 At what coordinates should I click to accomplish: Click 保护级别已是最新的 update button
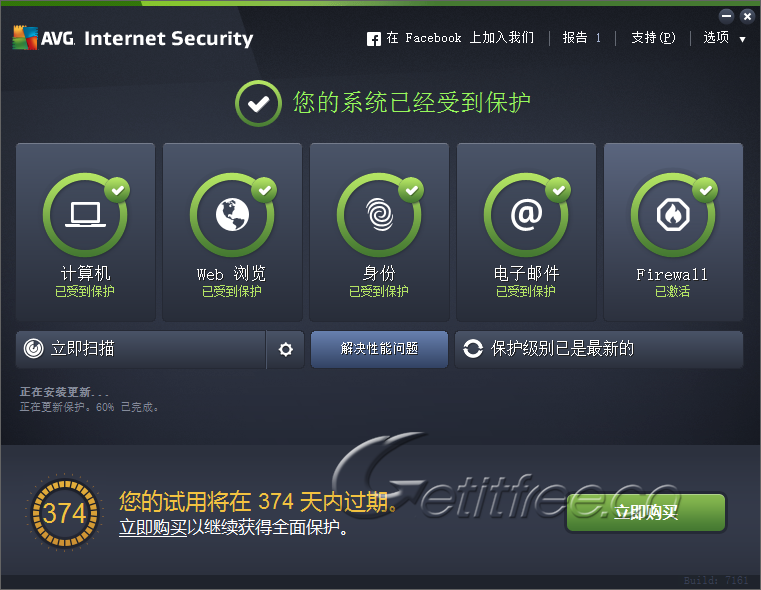600,349
